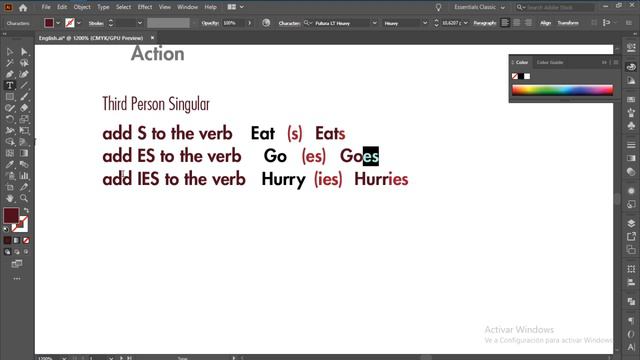Select the Width tool
Image resolution: width=640 pixels, height=360 pixels.
[10, 131]
